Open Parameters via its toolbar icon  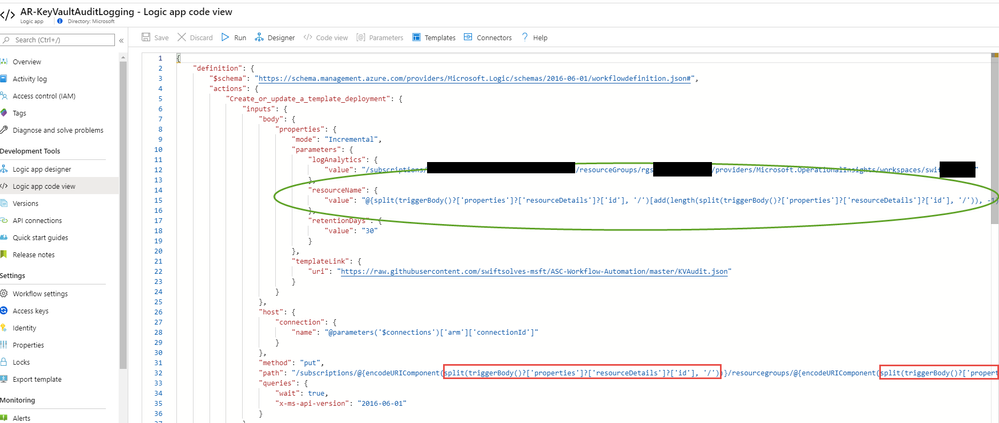click(x=361, y=38)
